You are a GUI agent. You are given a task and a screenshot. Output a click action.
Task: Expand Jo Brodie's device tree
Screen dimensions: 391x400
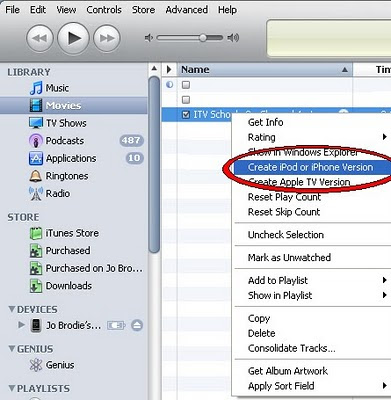[x=21, y=325]
